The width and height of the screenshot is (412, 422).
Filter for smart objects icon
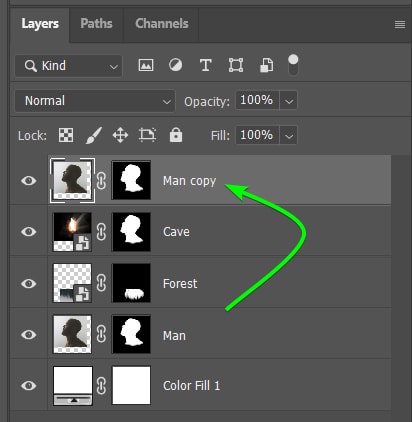[x=266, y=65]
